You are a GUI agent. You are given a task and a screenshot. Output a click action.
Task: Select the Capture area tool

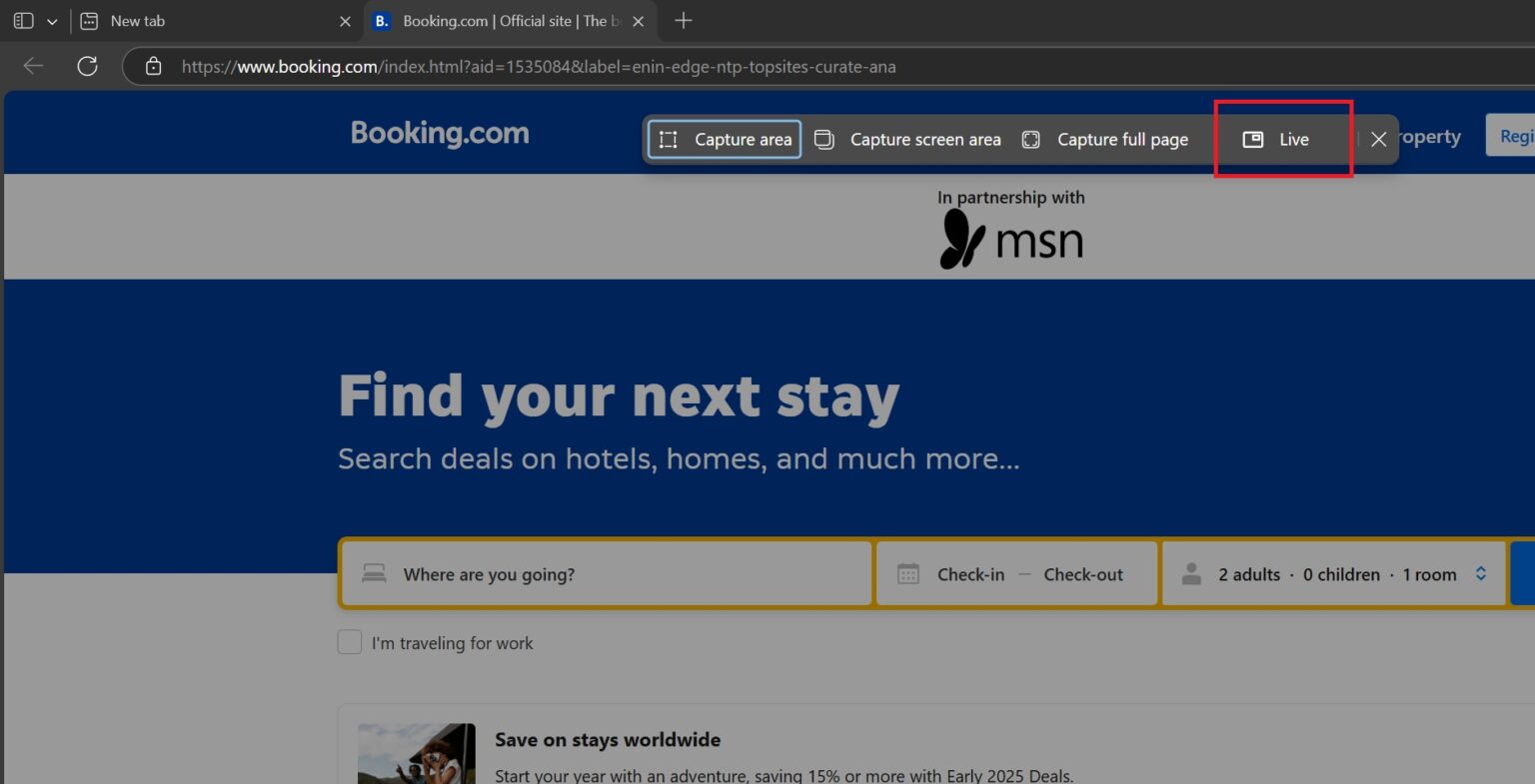tap(723, 139)
